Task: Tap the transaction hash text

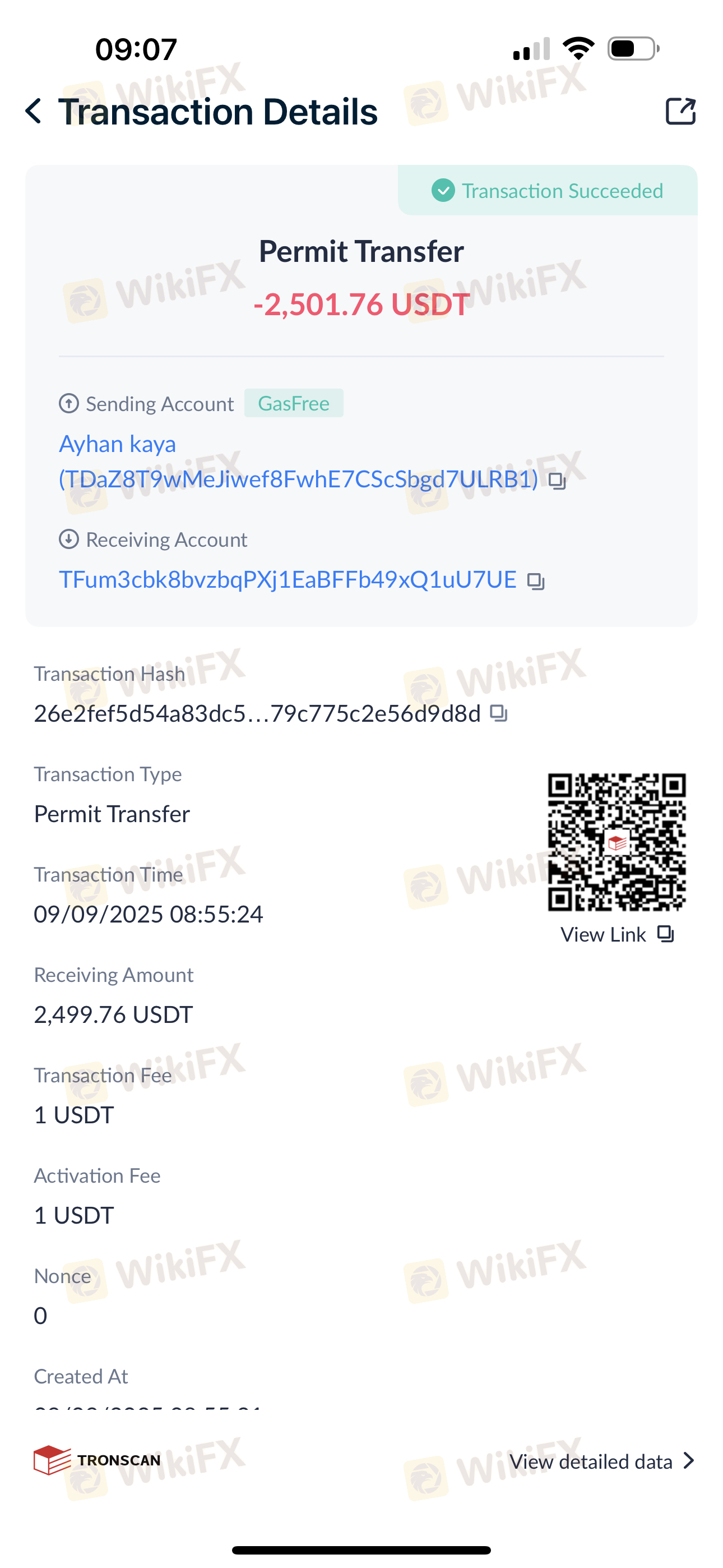Action: [x=257, y=713]
